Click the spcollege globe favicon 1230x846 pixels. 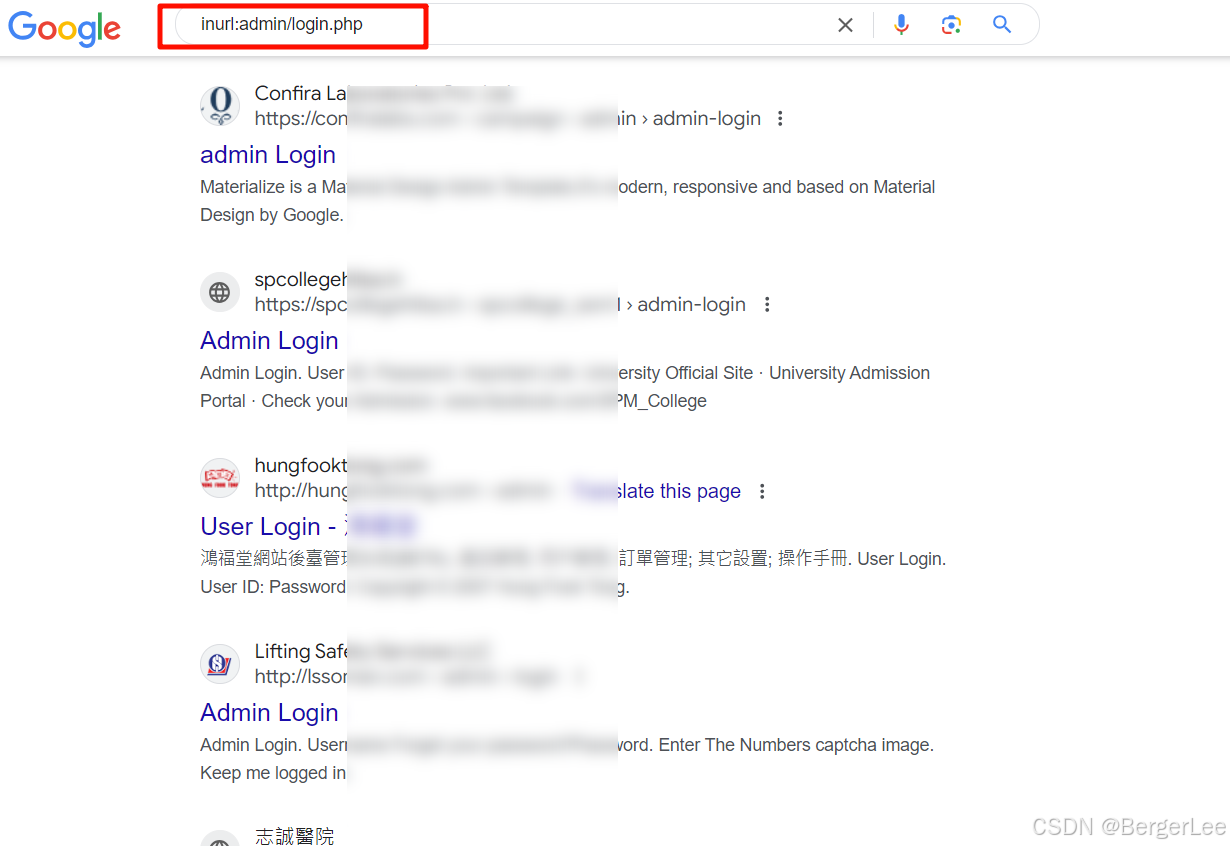point(219,291)
